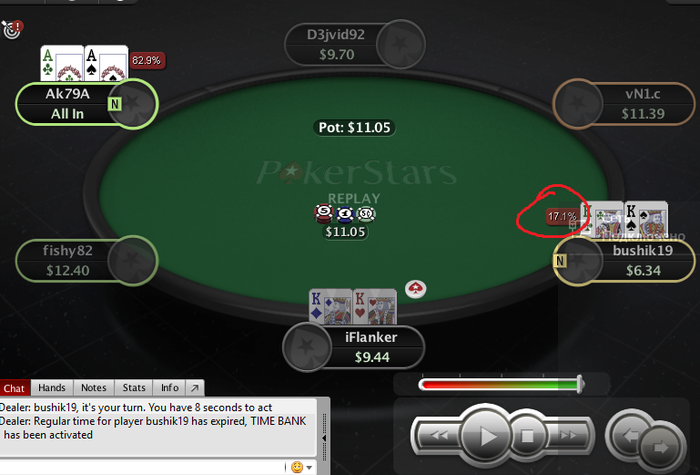The width and height of the screenshot is (700, 475).
Task: Click the fast-forward button in replayer
Action: pos(568,435)
